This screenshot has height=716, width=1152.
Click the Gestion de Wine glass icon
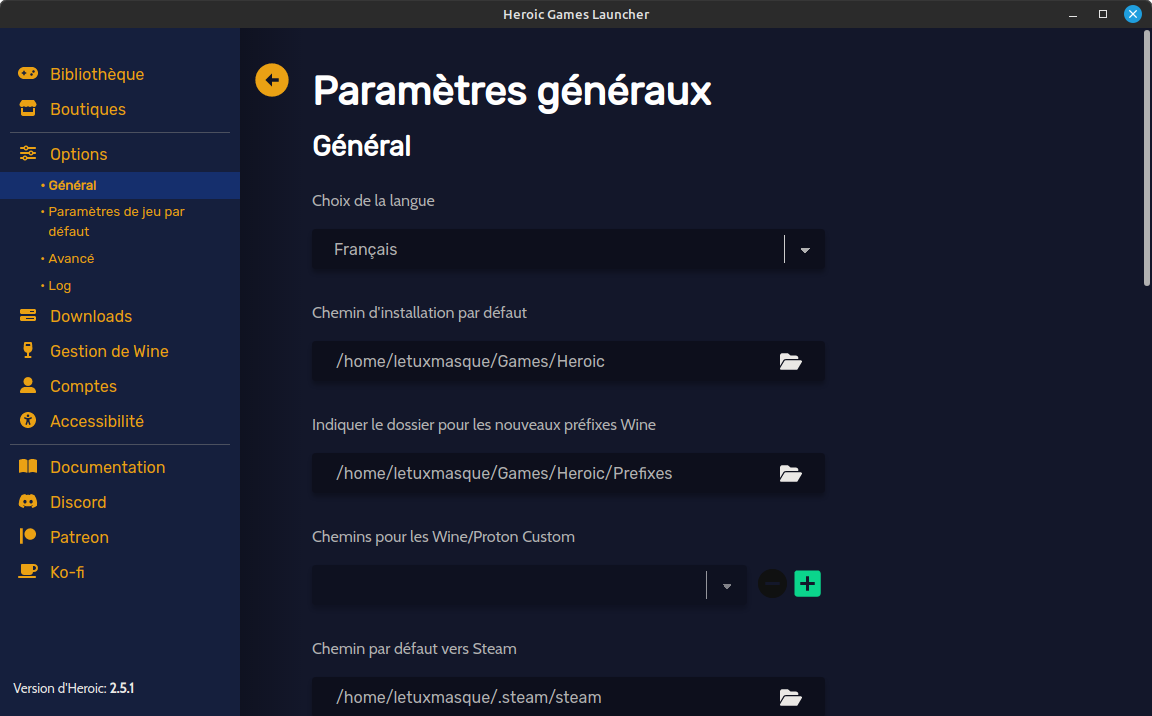(29, 351)
